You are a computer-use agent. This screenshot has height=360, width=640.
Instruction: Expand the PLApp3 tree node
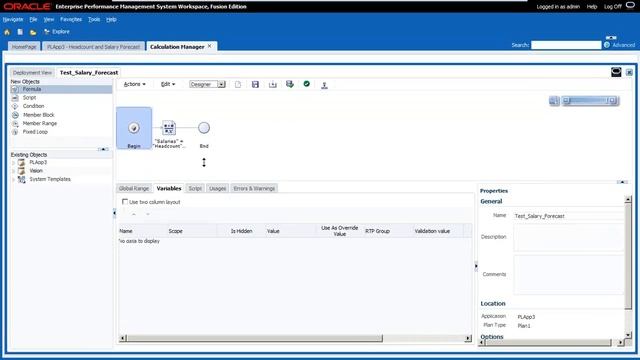[x=13, y=162]
